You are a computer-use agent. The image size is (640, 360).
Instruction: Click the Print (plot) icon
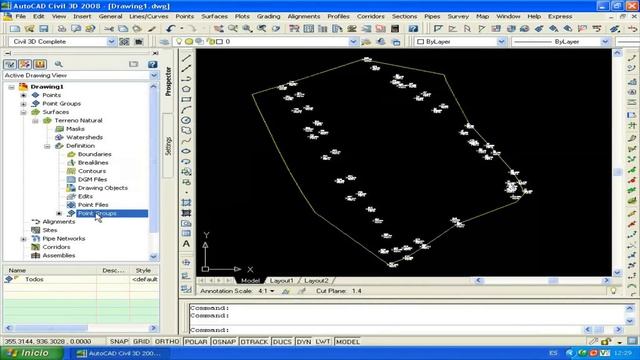62,29
